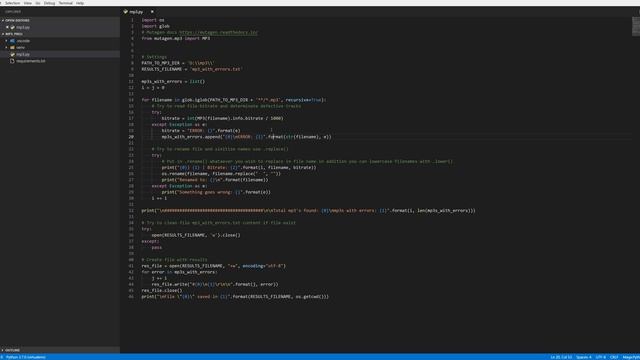
Task: Select Python interpreter in status bar
Action: pos(25,357)
